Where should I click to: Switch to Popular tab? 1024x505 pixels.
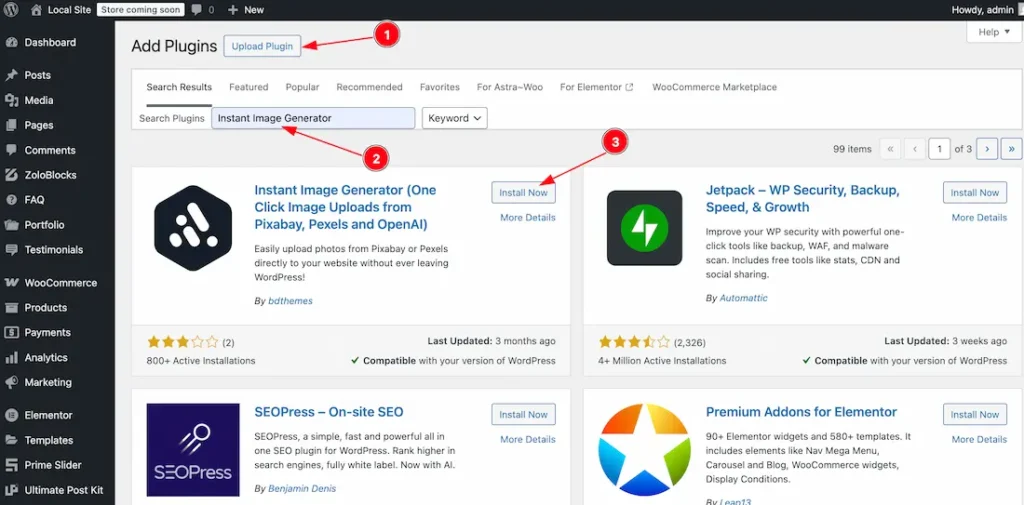pos(302,87)
